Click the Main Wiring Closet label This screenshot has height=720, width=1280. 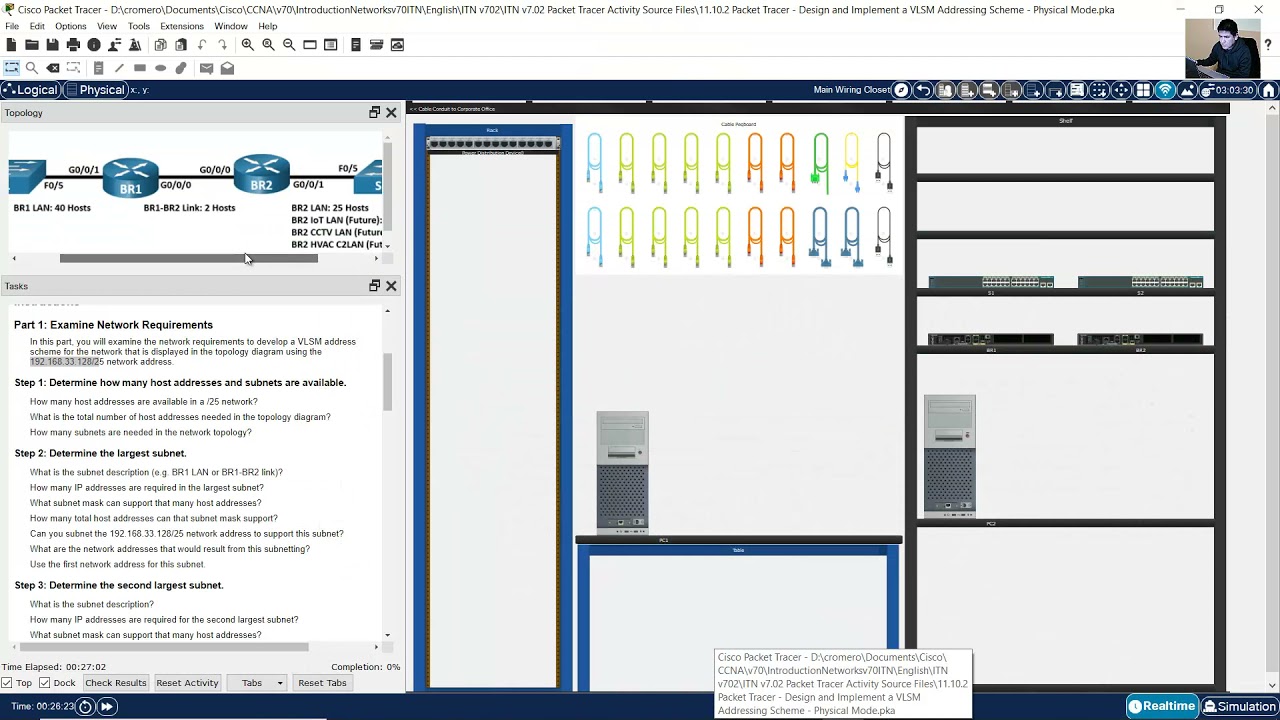click(x=852, y=90)
